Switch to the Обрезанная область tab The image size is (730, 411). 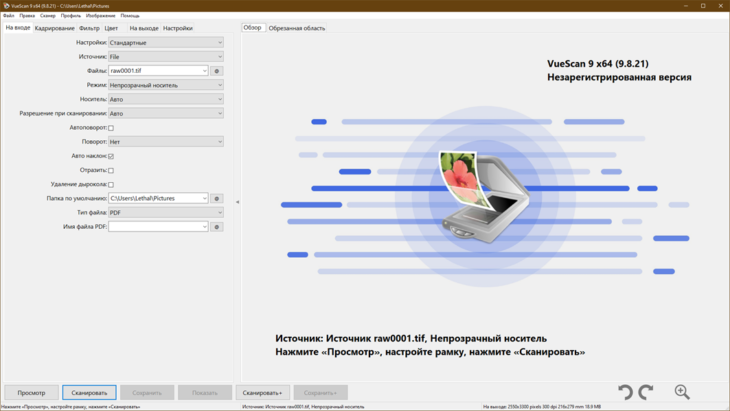coord(297,28)
